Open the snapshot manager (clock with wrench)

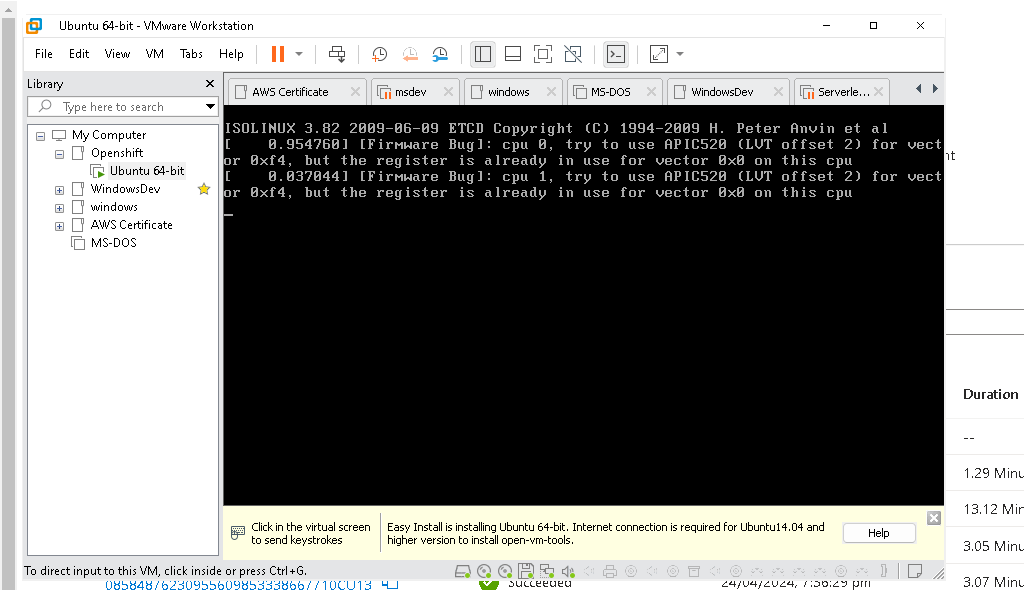pos(440,54)
